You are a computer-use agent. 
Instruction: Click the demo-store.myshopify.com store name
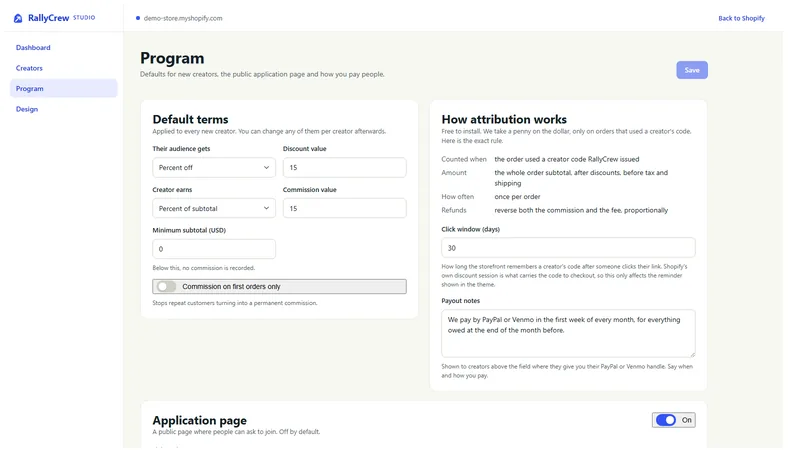[x=183, y=18]
